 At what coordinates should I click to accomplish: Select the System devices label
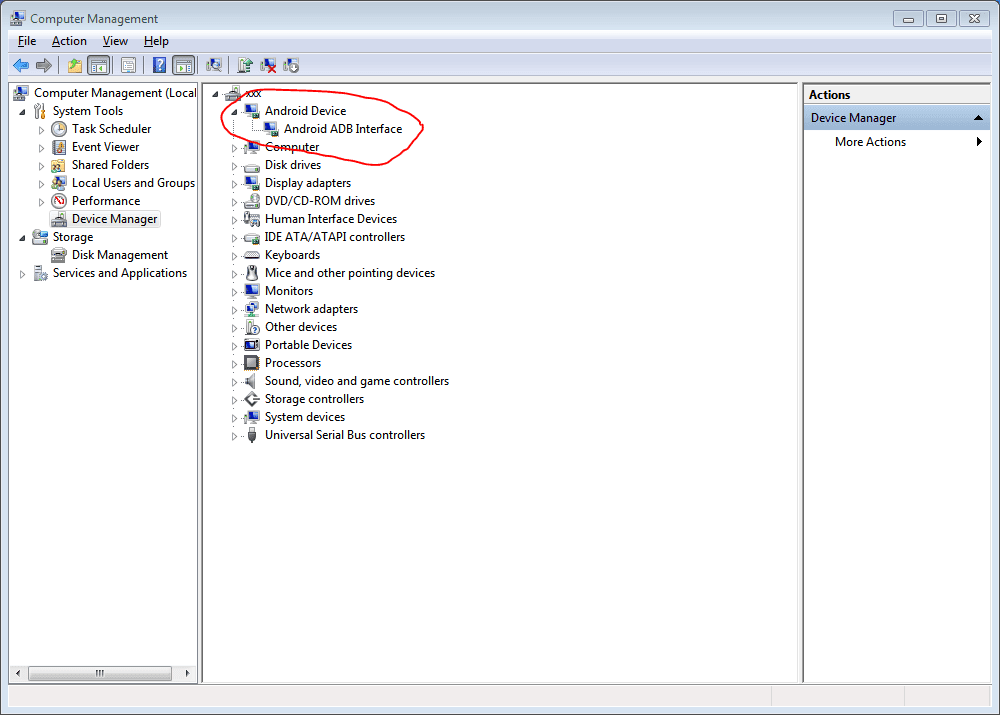tap(305, 417)
